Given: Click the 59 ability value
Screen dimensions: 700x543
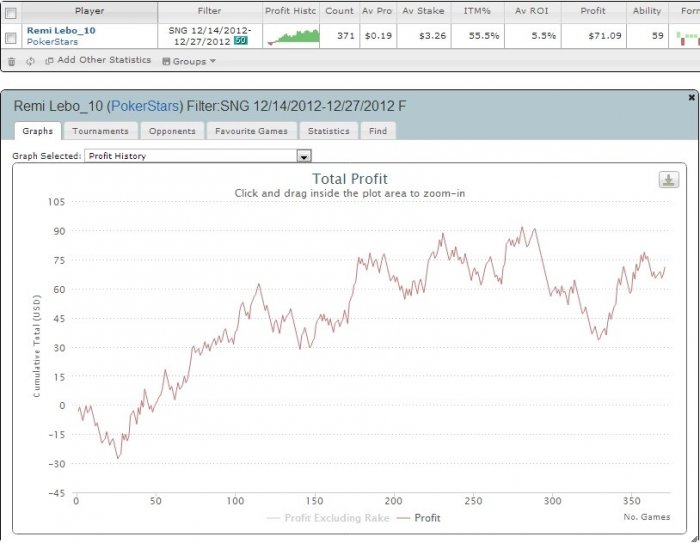Looking at the screenshot, I should click(x=658, y=36).
